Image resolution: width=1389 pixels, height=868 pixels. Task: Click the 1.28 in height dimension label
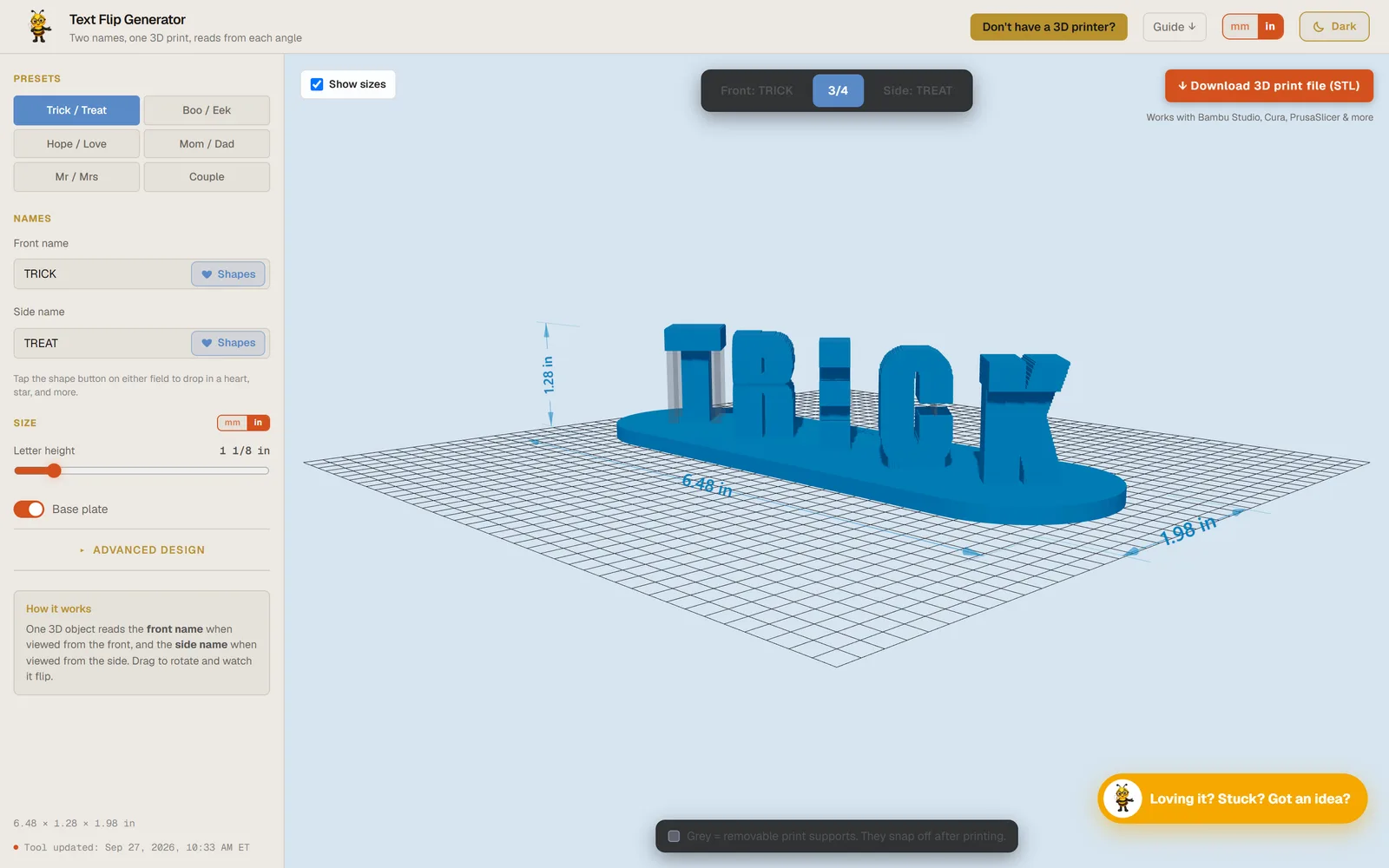pyautogui.click(x=549, y=374)
